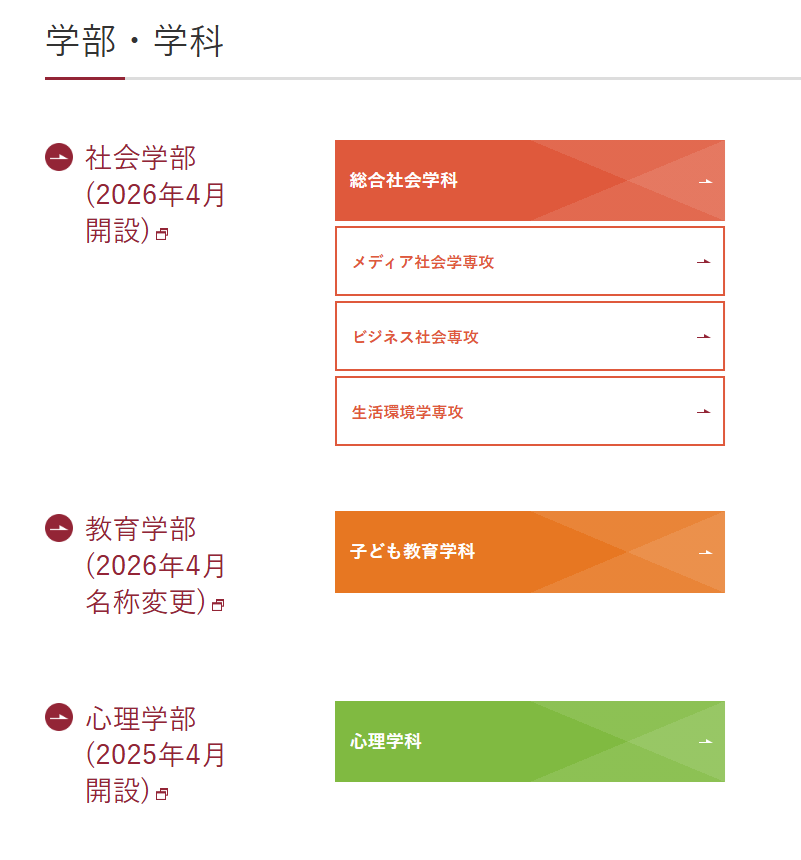
Task: Click the external window icon after 名称変更)
Action: click(218, 605)
